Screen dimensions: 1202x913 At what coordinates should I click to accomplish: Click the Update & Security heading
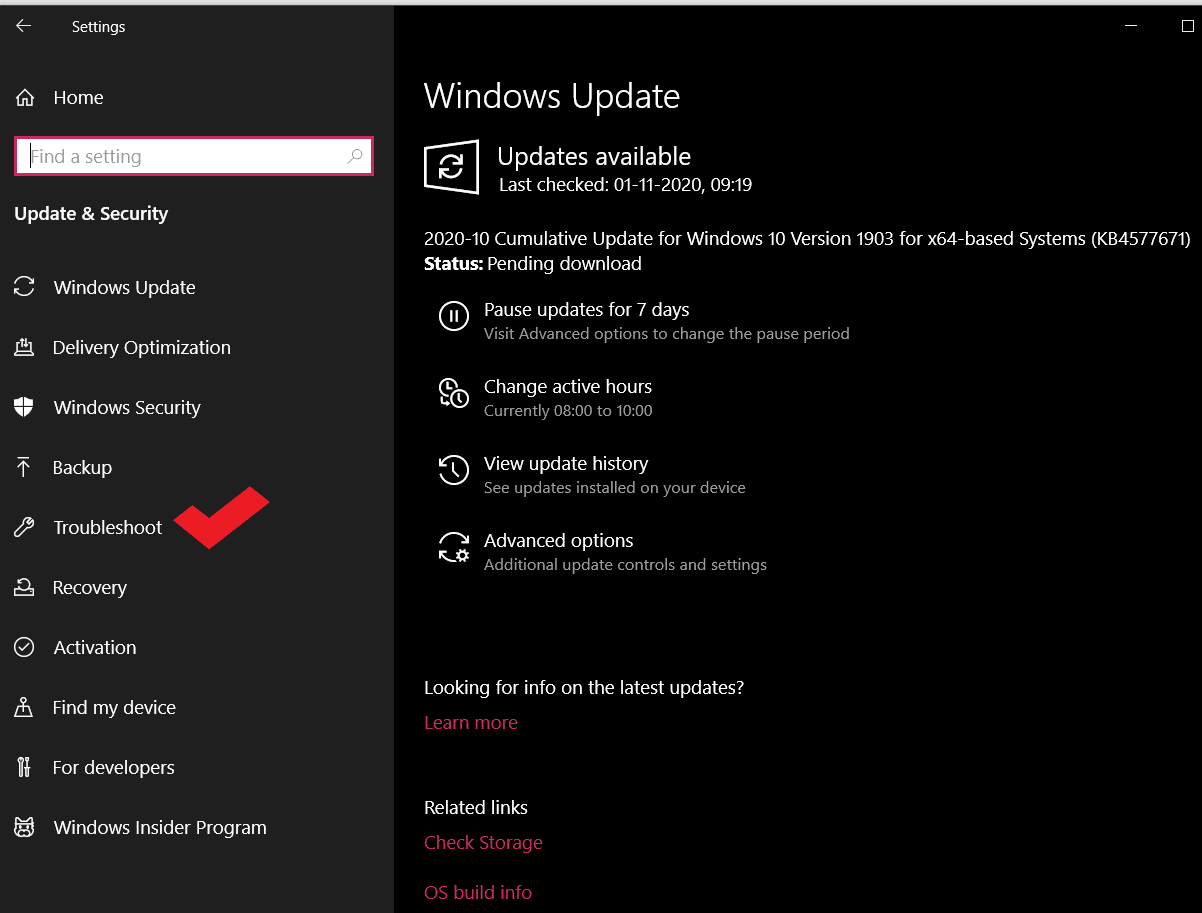point(91,213)
